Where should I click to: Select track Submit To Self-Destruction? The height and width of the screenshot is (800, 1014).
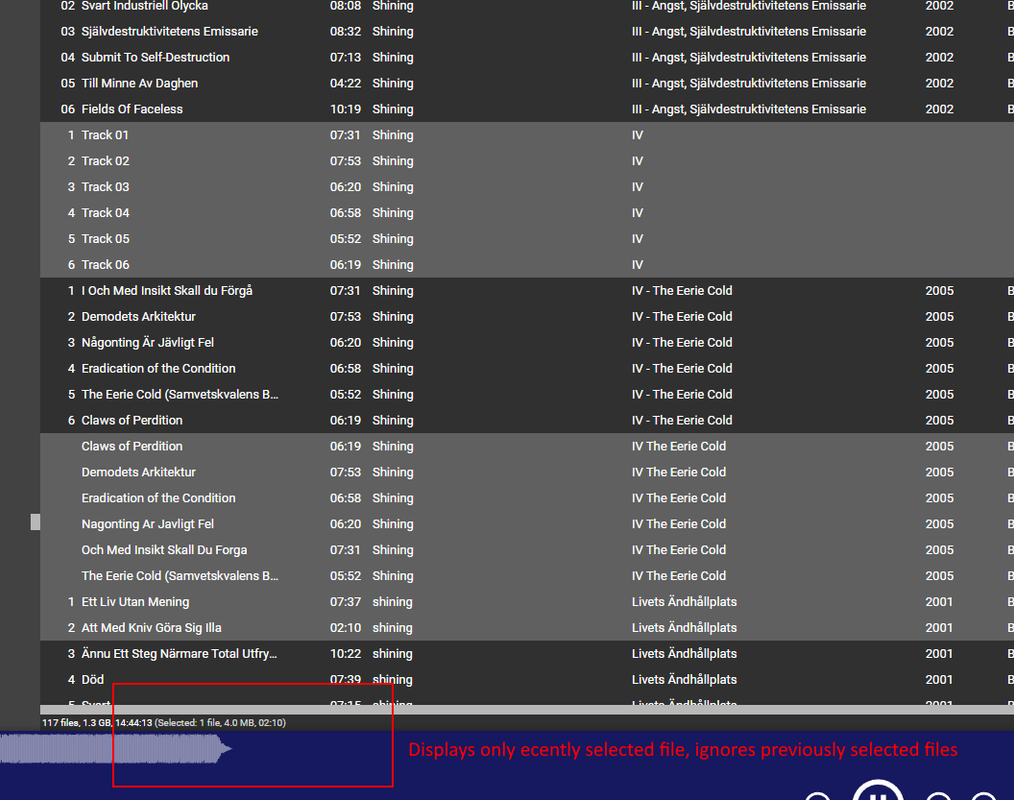[527, 58]
